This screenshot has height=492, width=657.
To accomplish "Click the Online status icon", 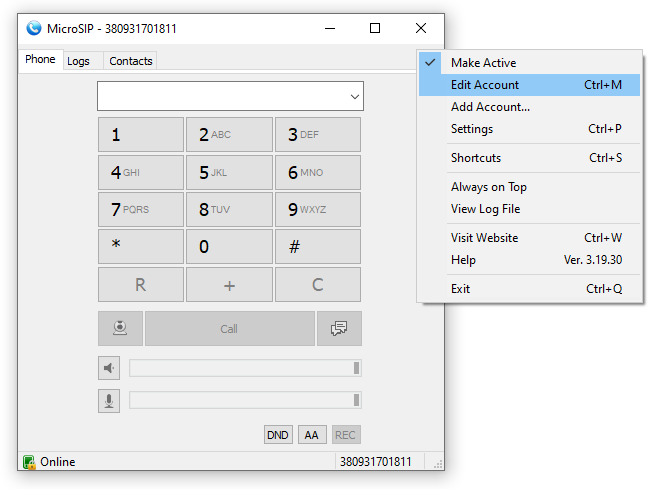I will 29,462.
